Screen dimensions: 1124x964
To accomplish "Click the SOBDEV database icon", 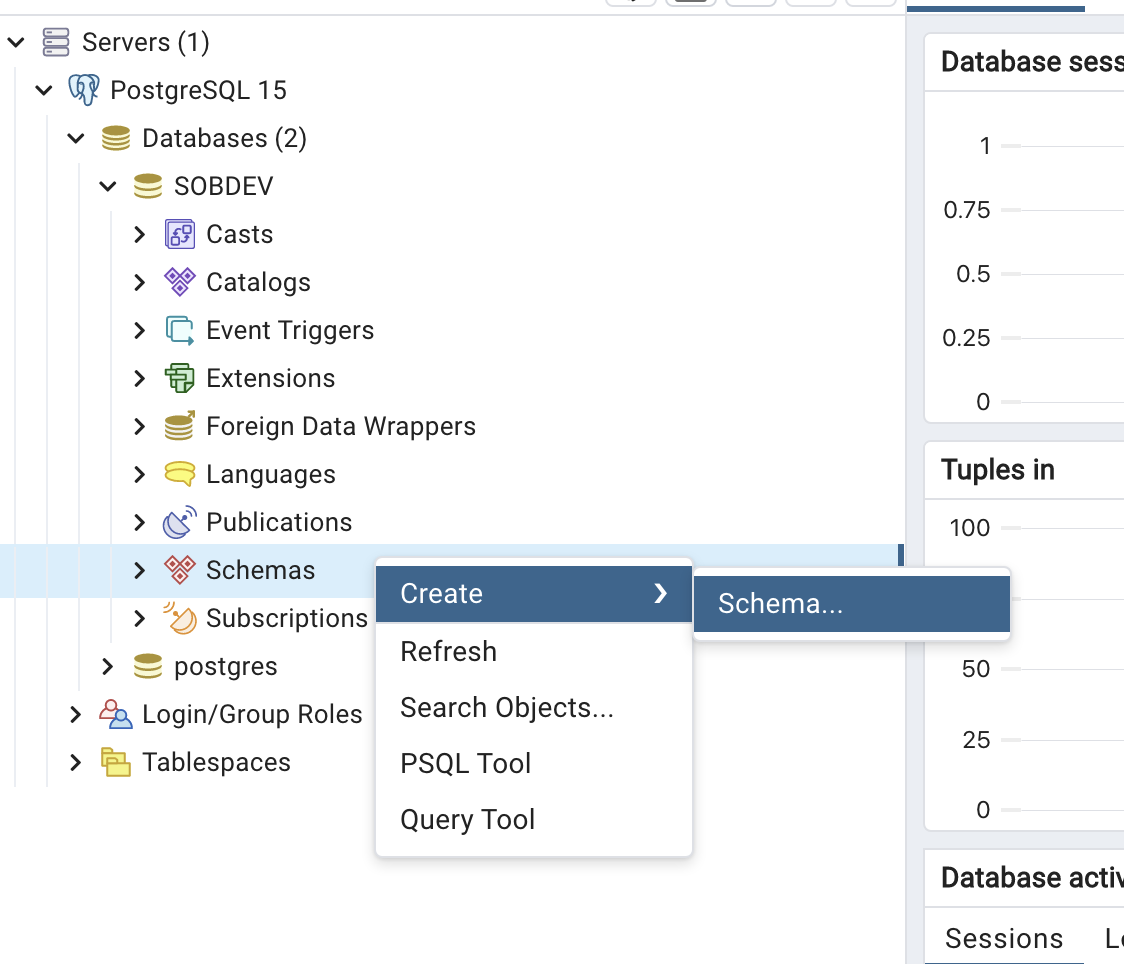I will click(148, 186).
